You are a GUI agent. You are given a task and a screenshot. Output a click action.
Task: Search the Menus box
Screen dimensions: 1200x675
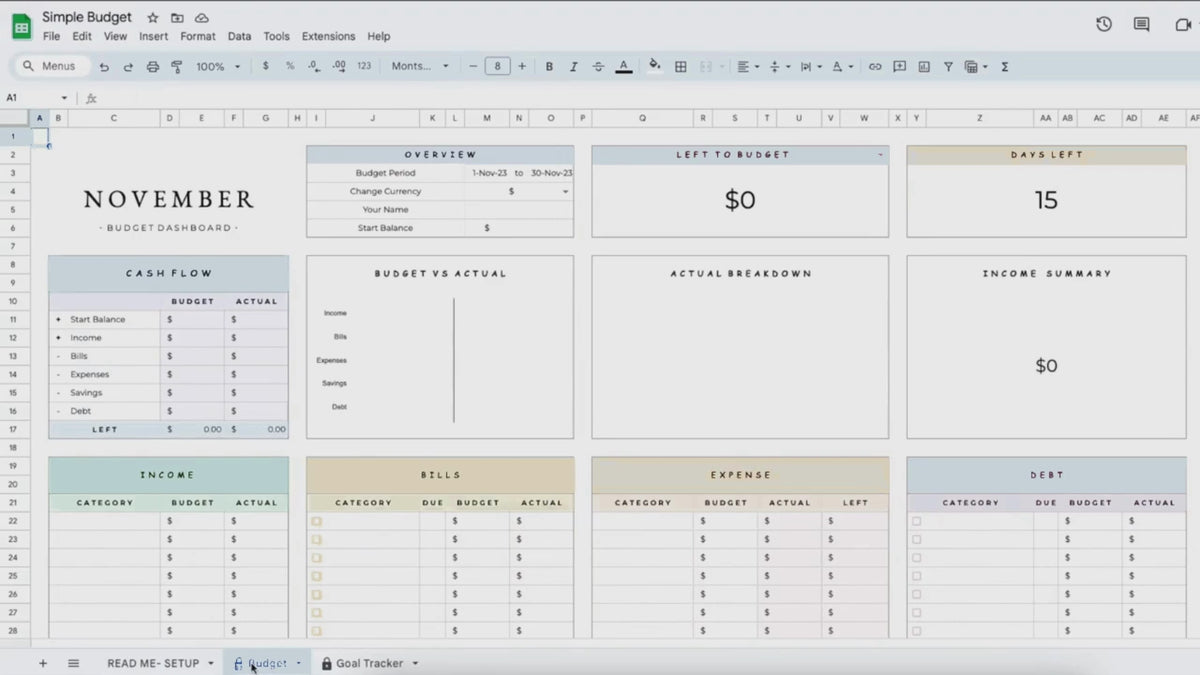click(50, 67)
